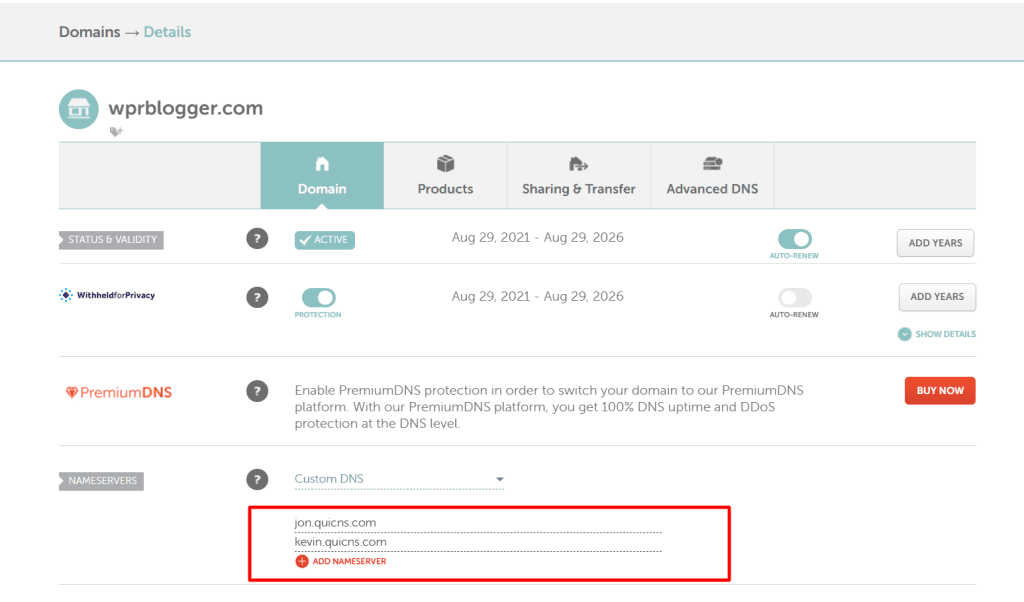
Task: Switch to the Advanced DNS tab
Action: pyautogui.click(x=712, y=176)
